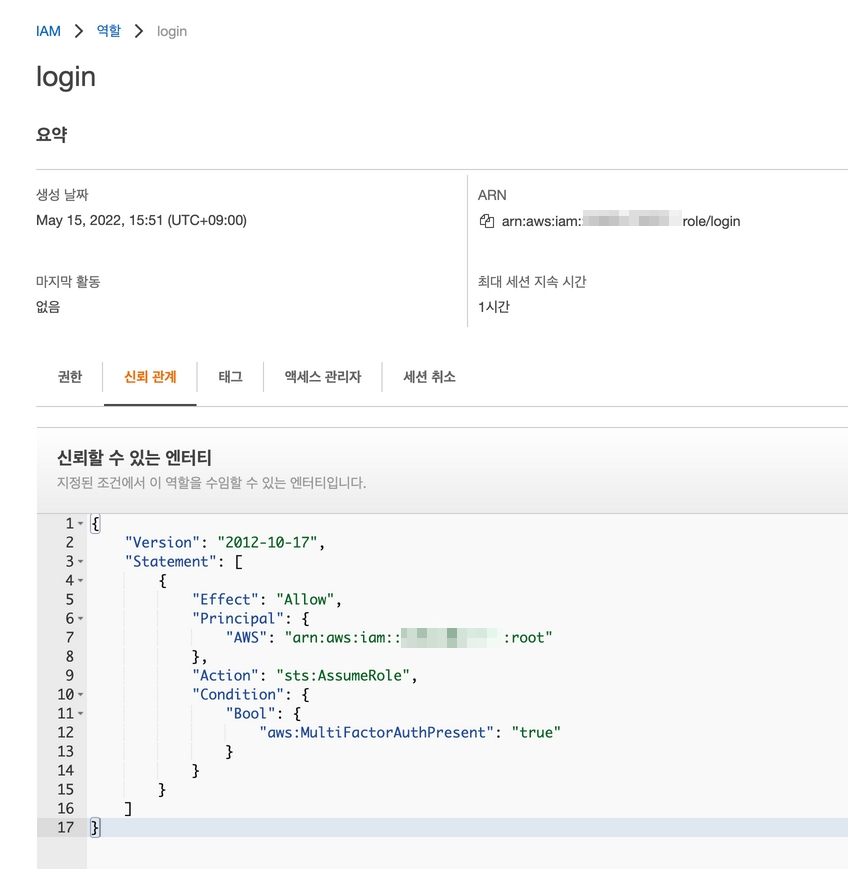848x869 pixels.
Task: Click line number 17 in the editor gutter
Action: point(65,827)
